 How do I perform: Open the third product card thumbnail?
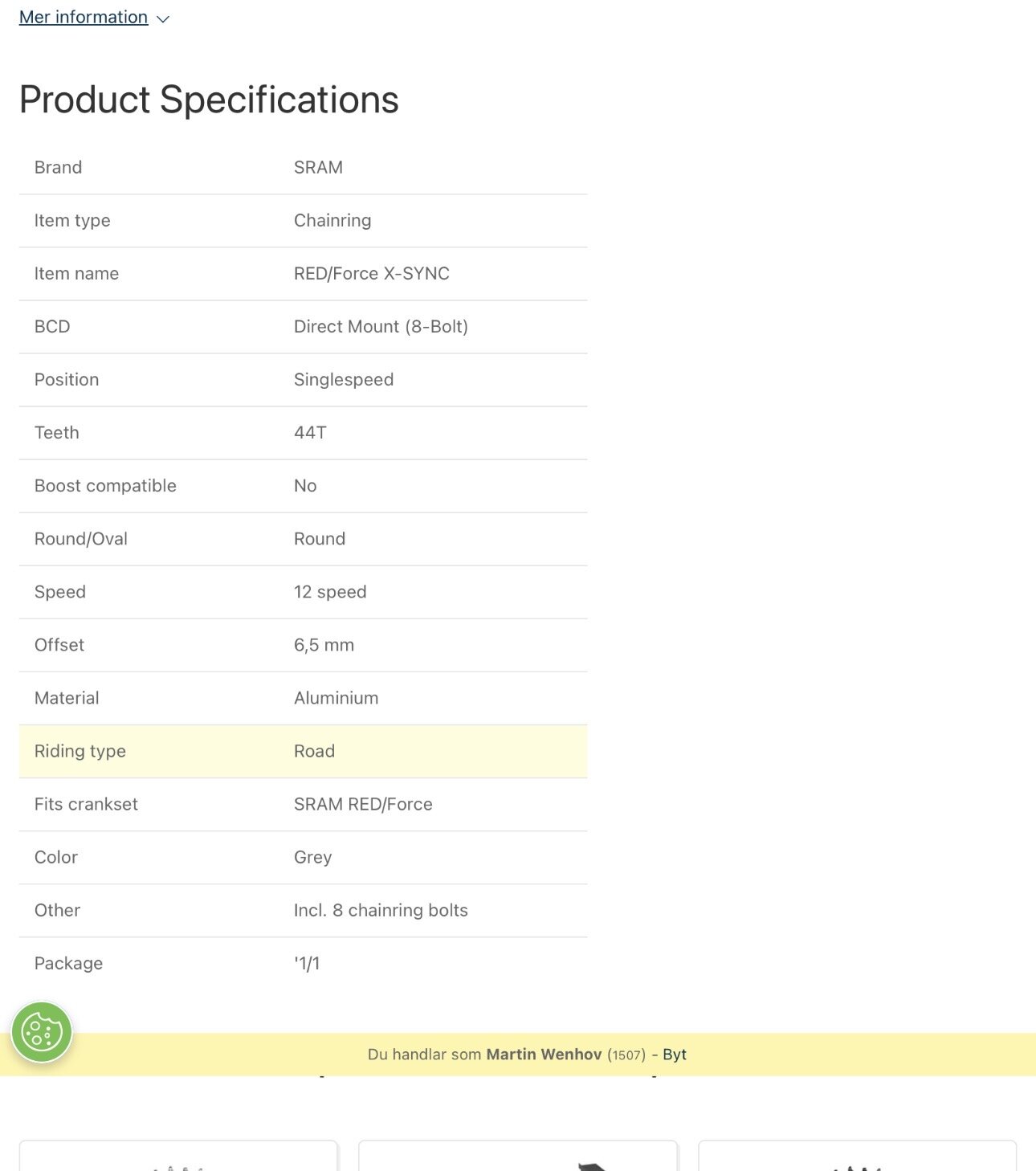pyautogui.click(x=857, y=1157)
